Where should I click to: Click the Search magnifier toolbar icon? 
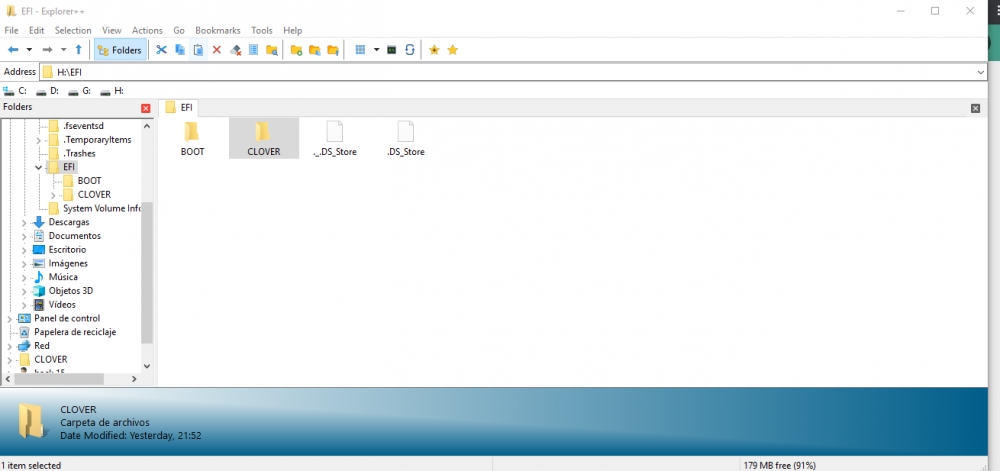tap(272, 50)
